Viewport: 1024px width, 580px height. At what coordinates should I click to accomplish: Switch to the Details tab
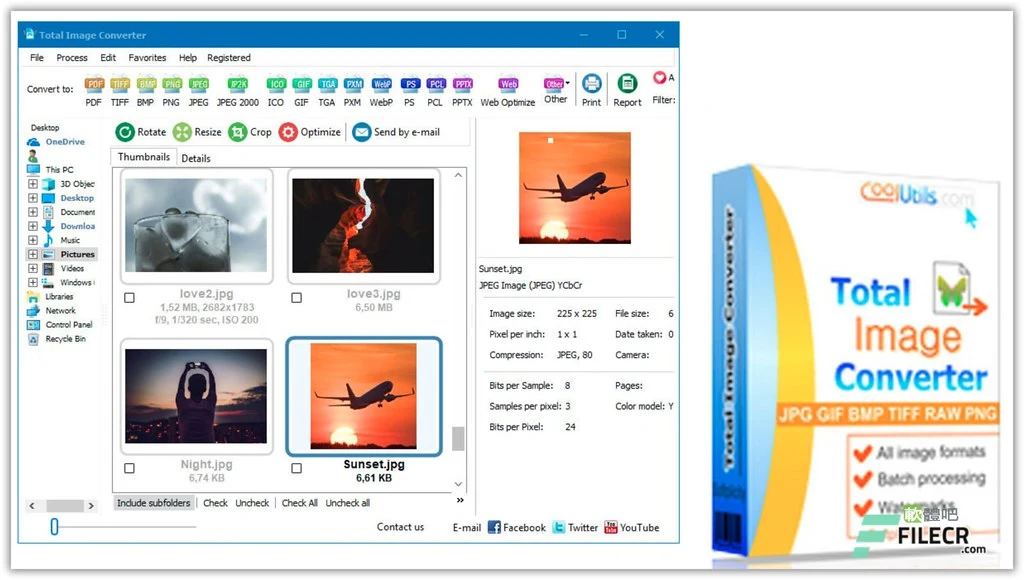tap(196, 158)
